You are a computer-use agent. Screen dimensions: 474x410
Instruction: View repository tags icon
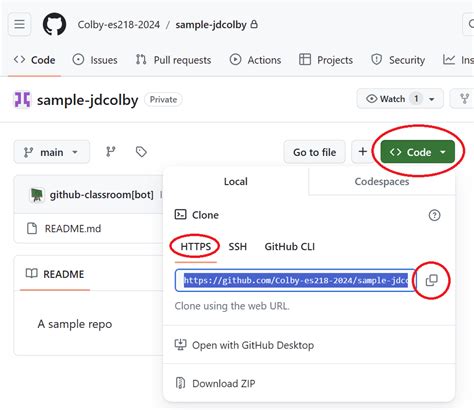pyautogui.click(x=141, y=152)
